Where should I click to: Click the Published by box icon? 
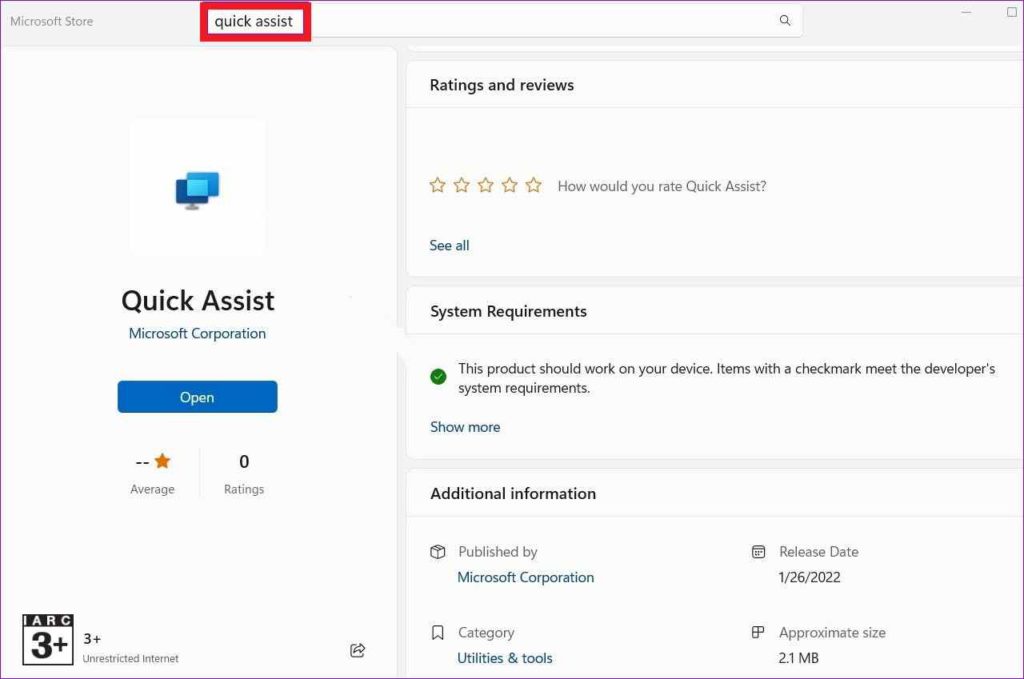(x=438, y=552)
